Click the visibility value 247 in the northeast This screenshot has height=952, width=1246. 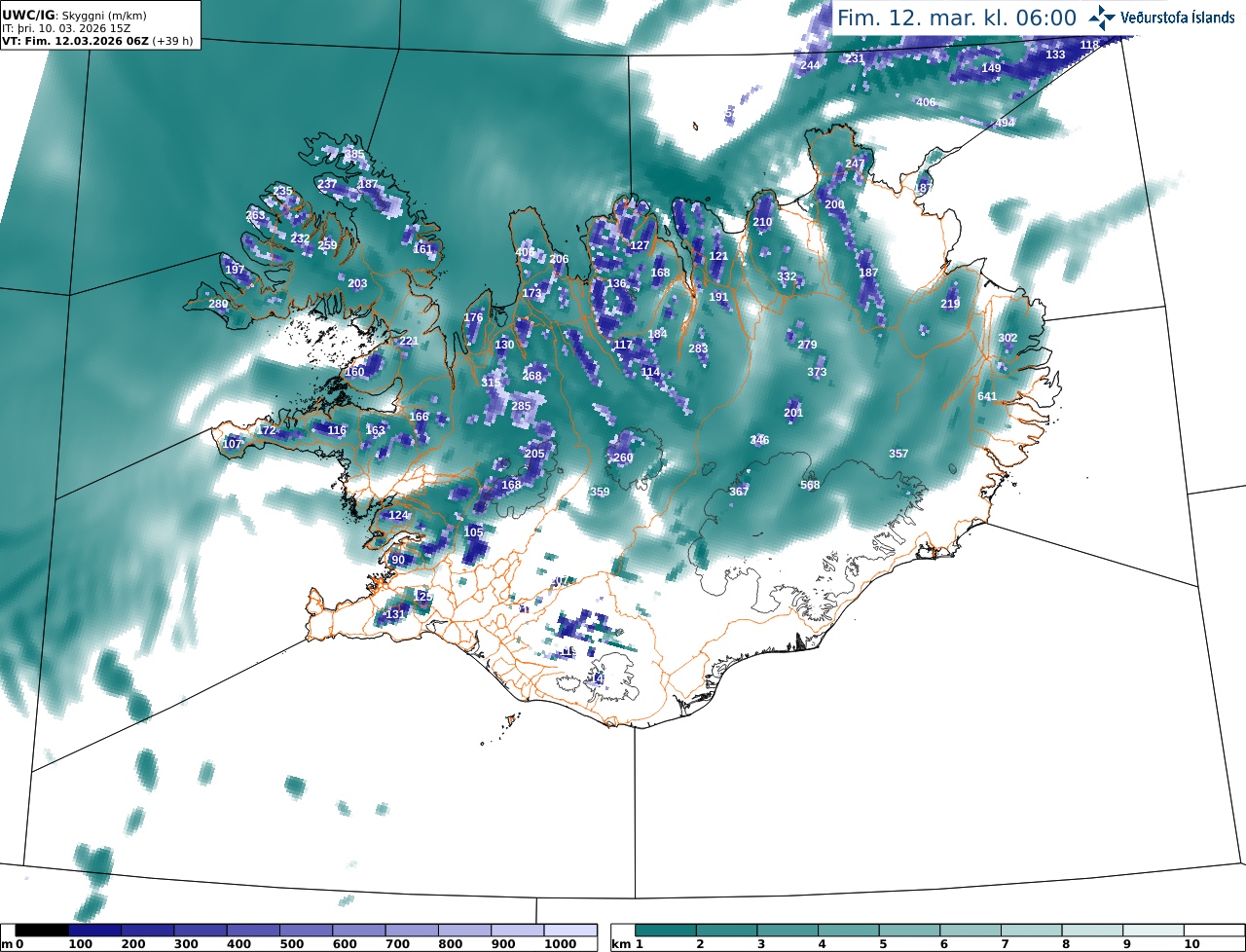pos(855,164)
